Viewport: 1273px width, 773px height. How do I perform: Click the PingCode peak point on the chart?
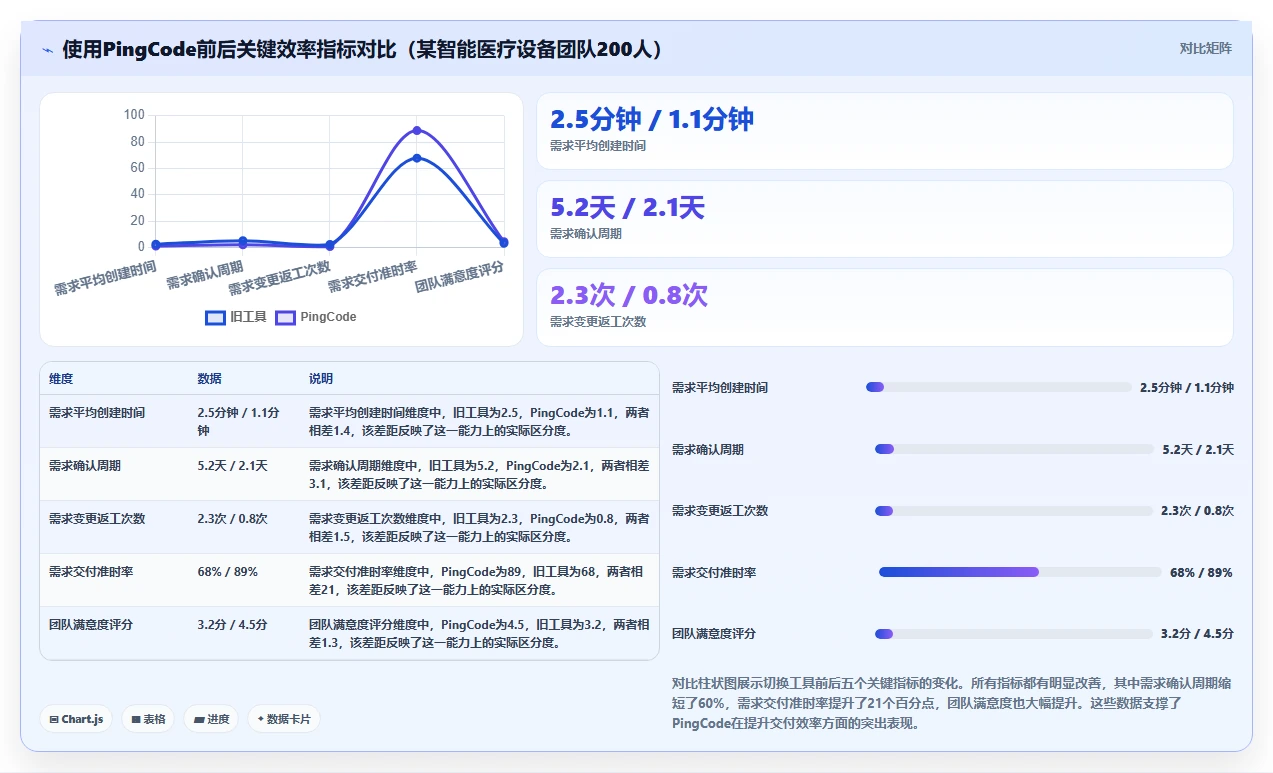(417, 130)
